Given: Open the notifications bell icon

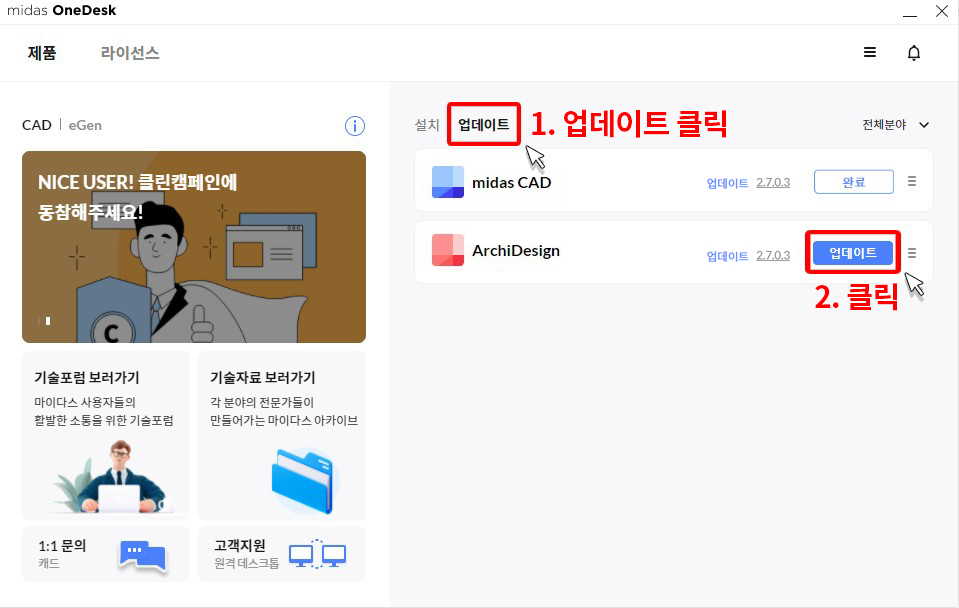Looking at the screenshot, I should (913, 53).
